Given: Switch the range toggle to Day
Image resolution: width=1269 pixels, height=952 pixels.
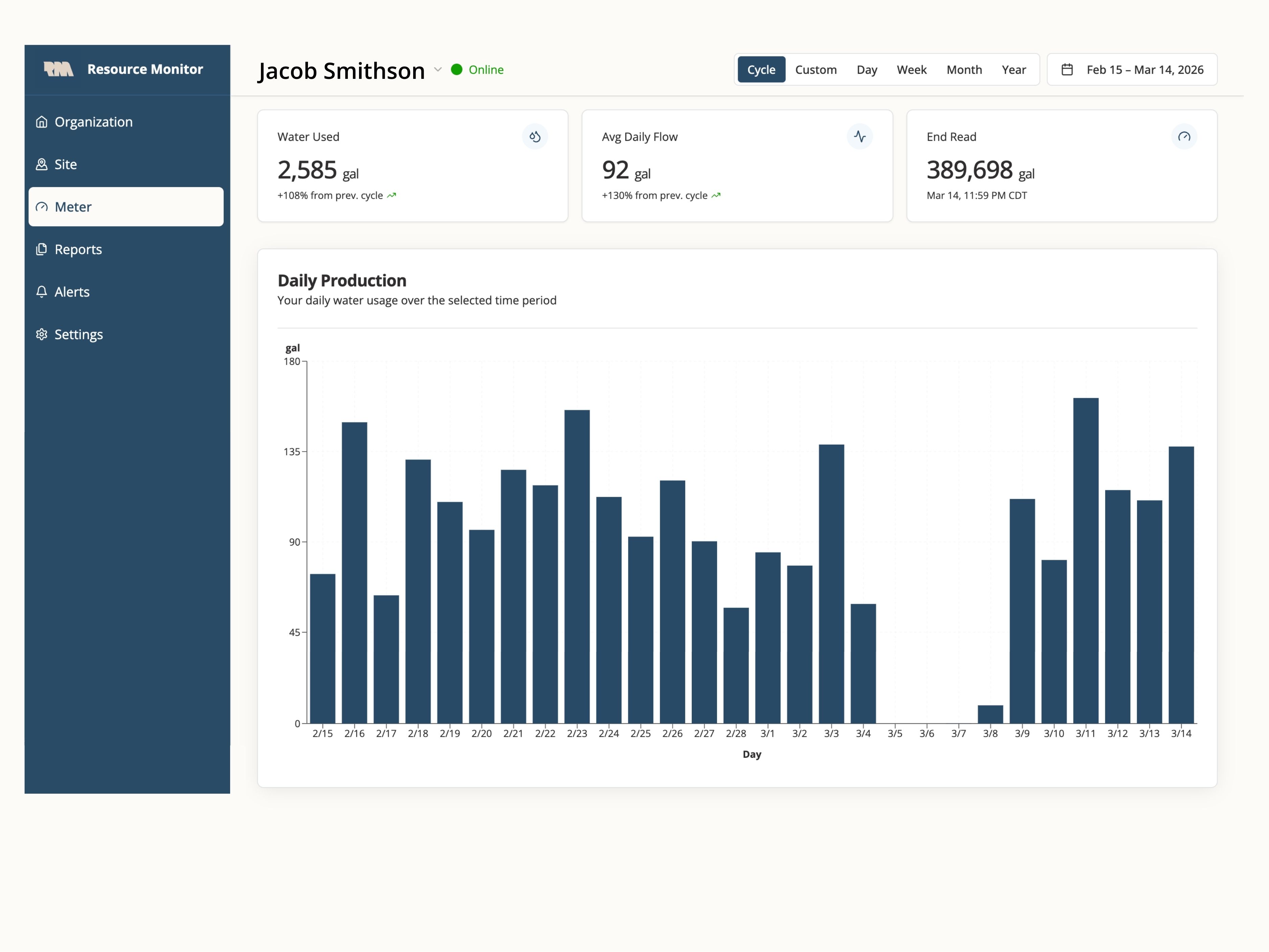Looking at the screenshot, I should (x=866, y=69).
